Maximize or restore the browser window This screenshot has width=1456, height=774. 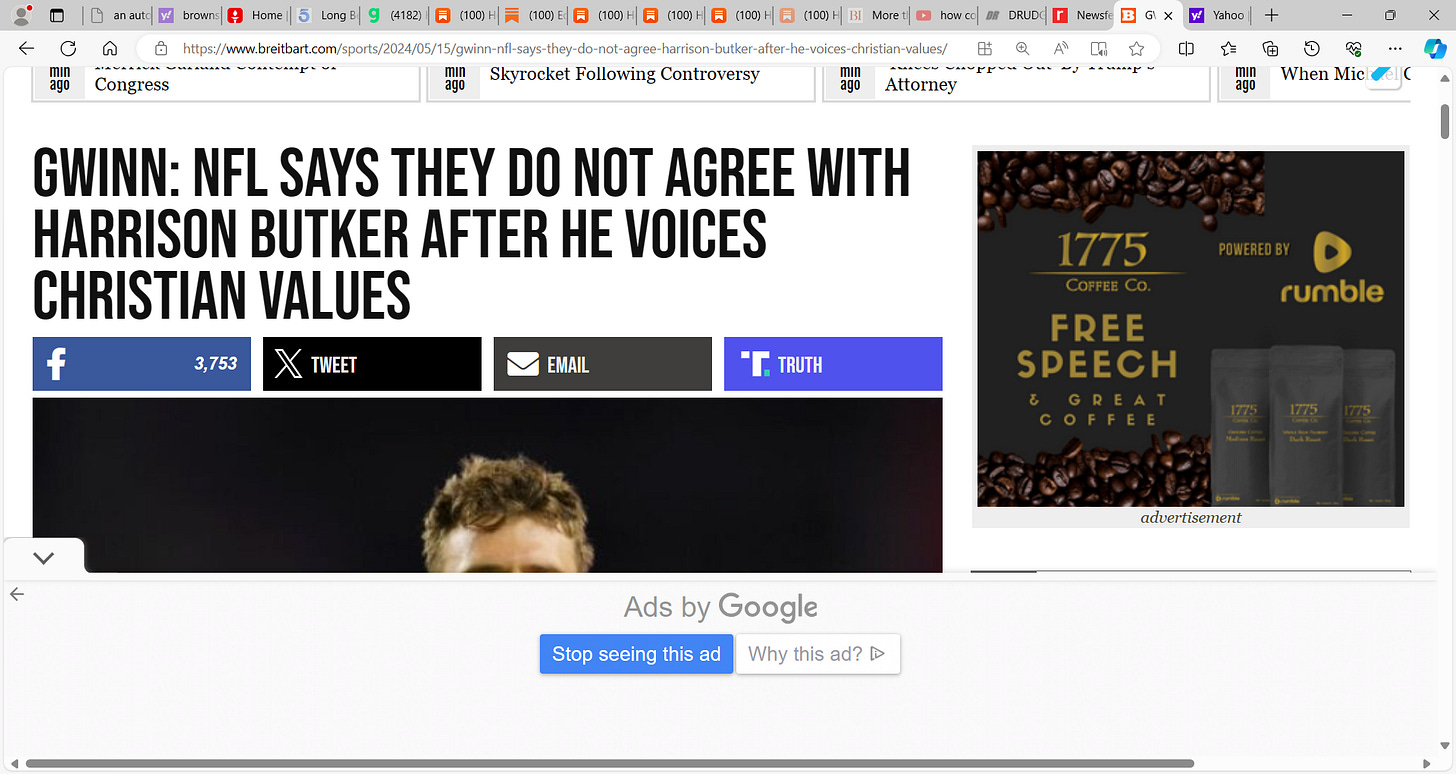pos(1390,15)
